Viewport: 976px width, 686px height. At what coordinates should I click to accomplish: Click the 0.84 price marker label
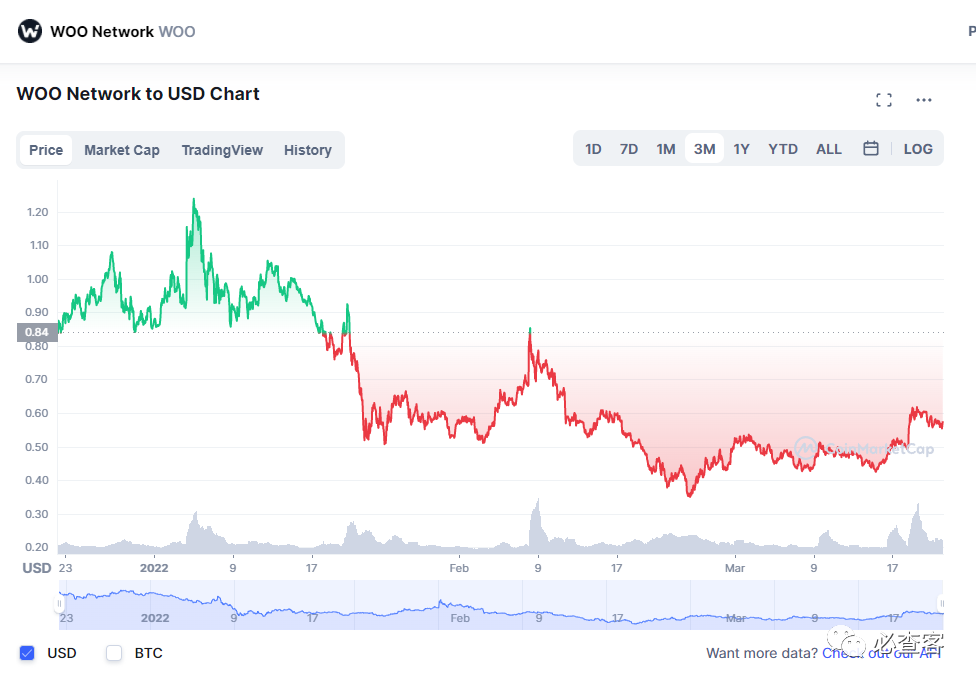[x=37, y=332]
